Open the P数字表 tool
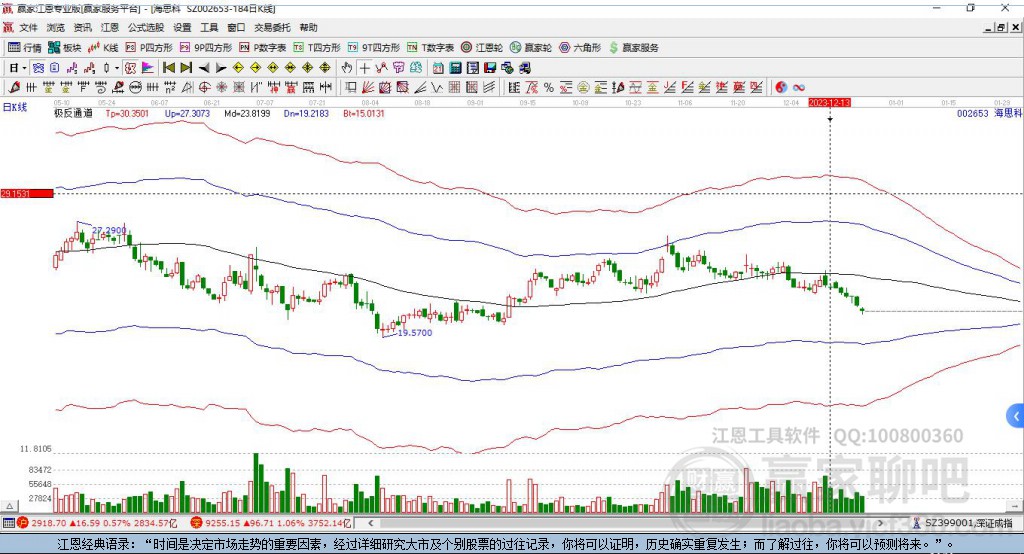Screen dimensions: 1024x554 coord(263,48)
